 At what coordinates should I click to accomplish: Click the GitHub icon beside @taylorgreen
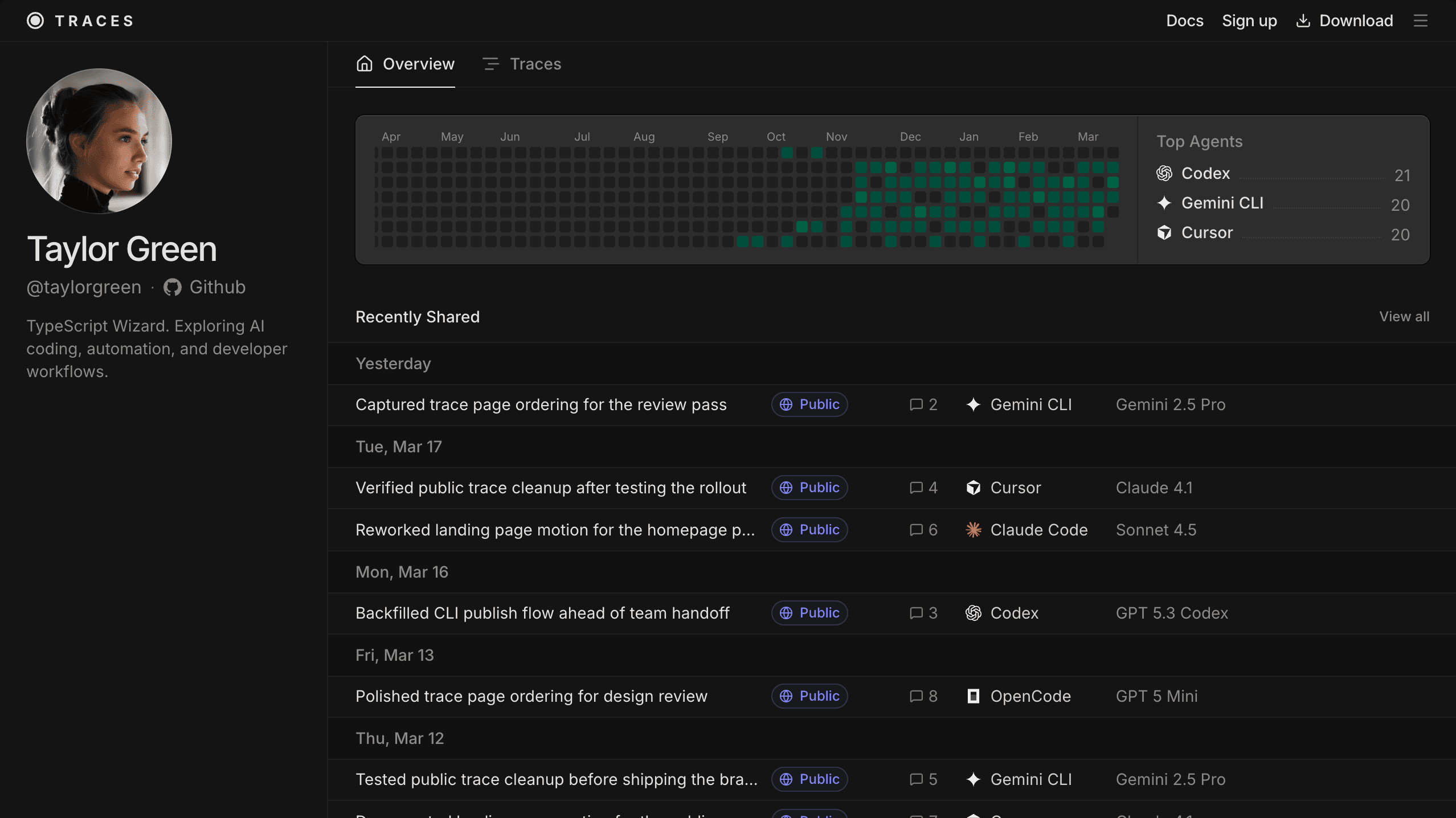(172, 287)
